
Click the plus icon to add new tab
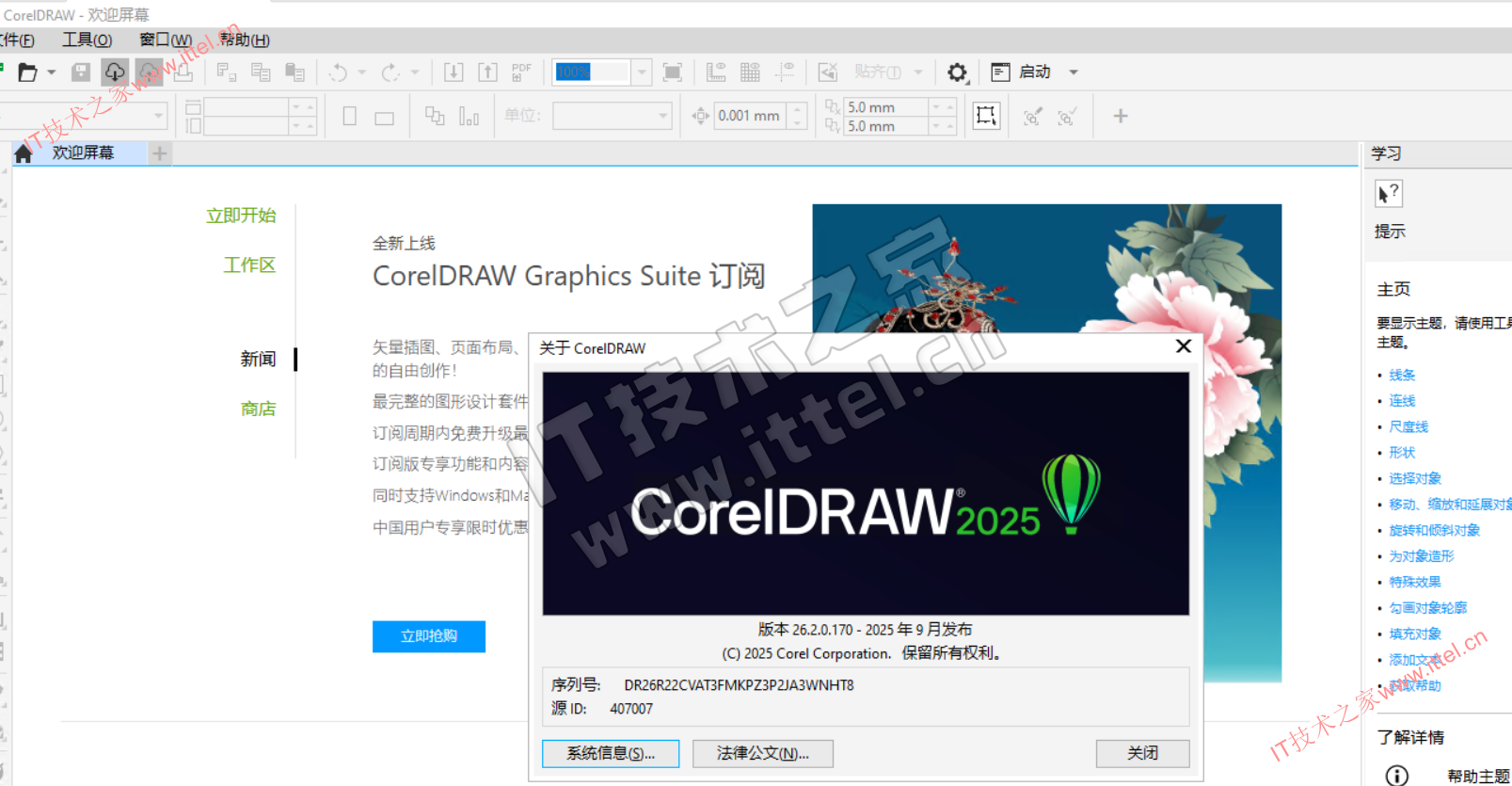click(x=160, y=153)
